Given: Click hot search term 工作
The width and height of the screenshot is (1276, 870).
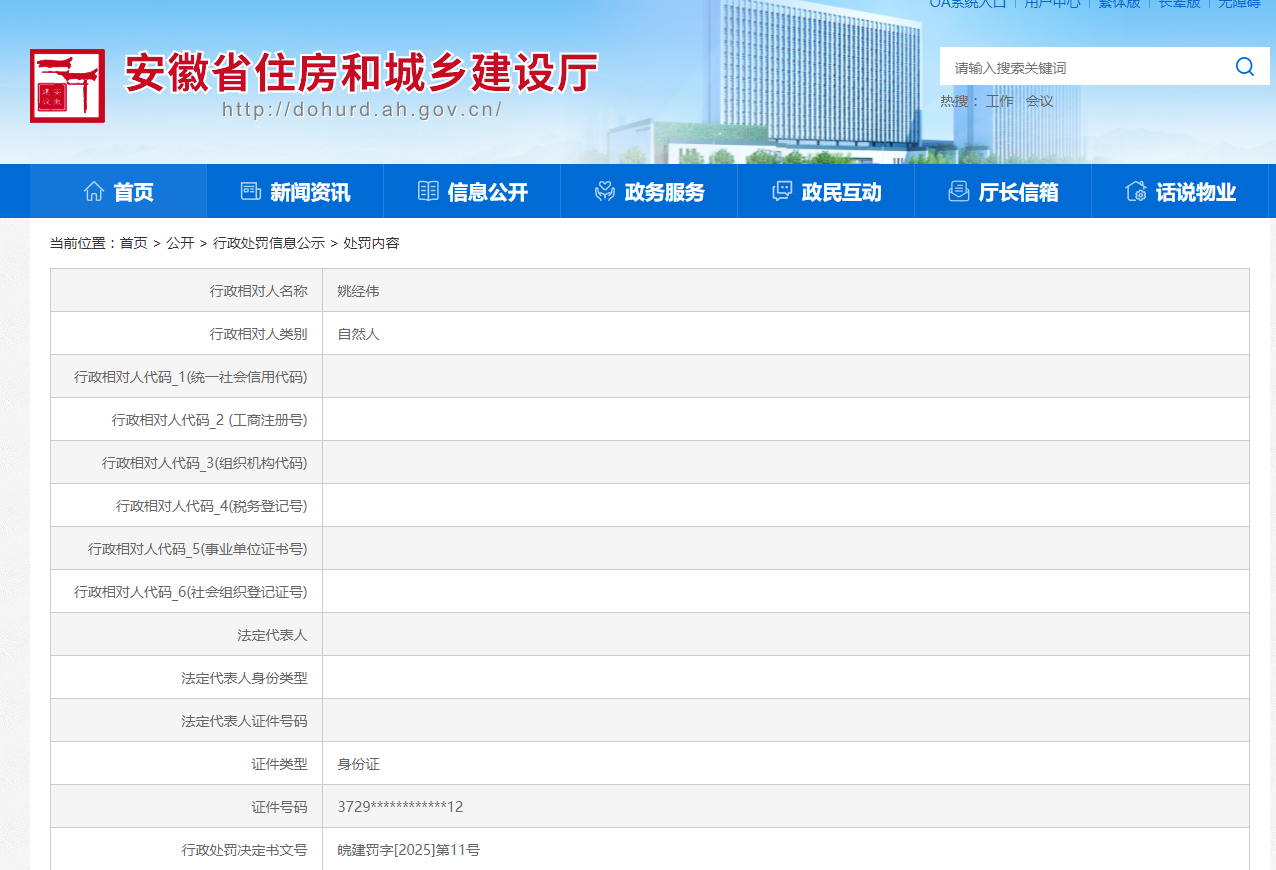Looking at the screenshot, I should [999, 101].
